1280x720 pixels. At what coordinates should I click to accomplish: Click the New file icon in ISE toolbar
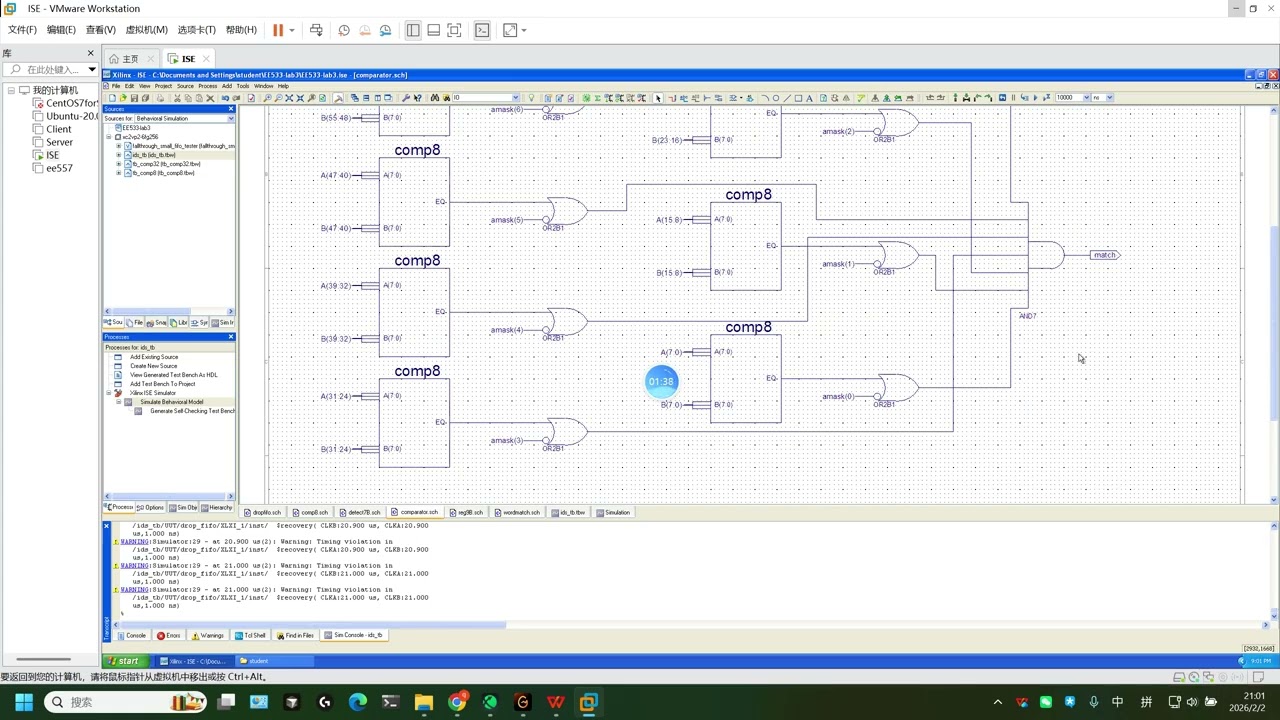point(112,98)
